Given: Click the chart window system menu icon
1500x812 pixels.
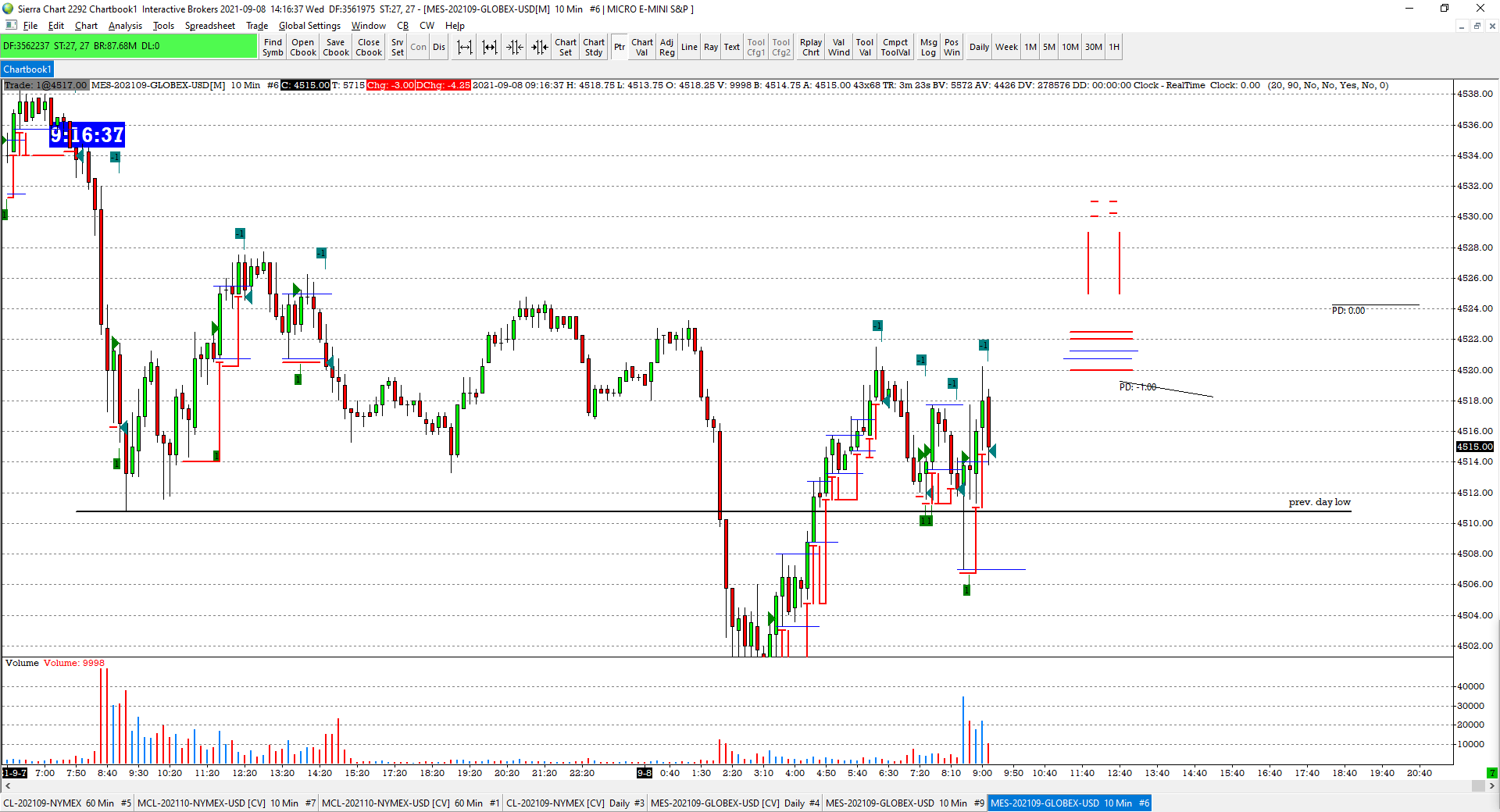Looking at the screenshot, I should (x=10, y=26).
